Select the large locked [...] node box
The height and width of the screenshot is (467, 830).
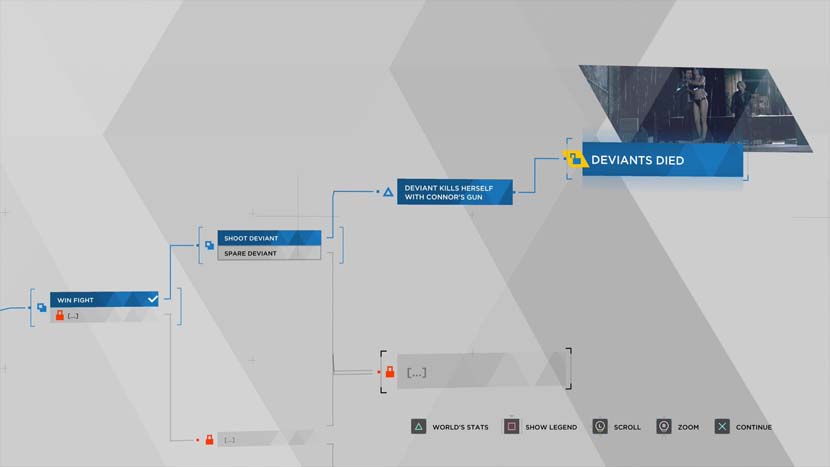482,371
